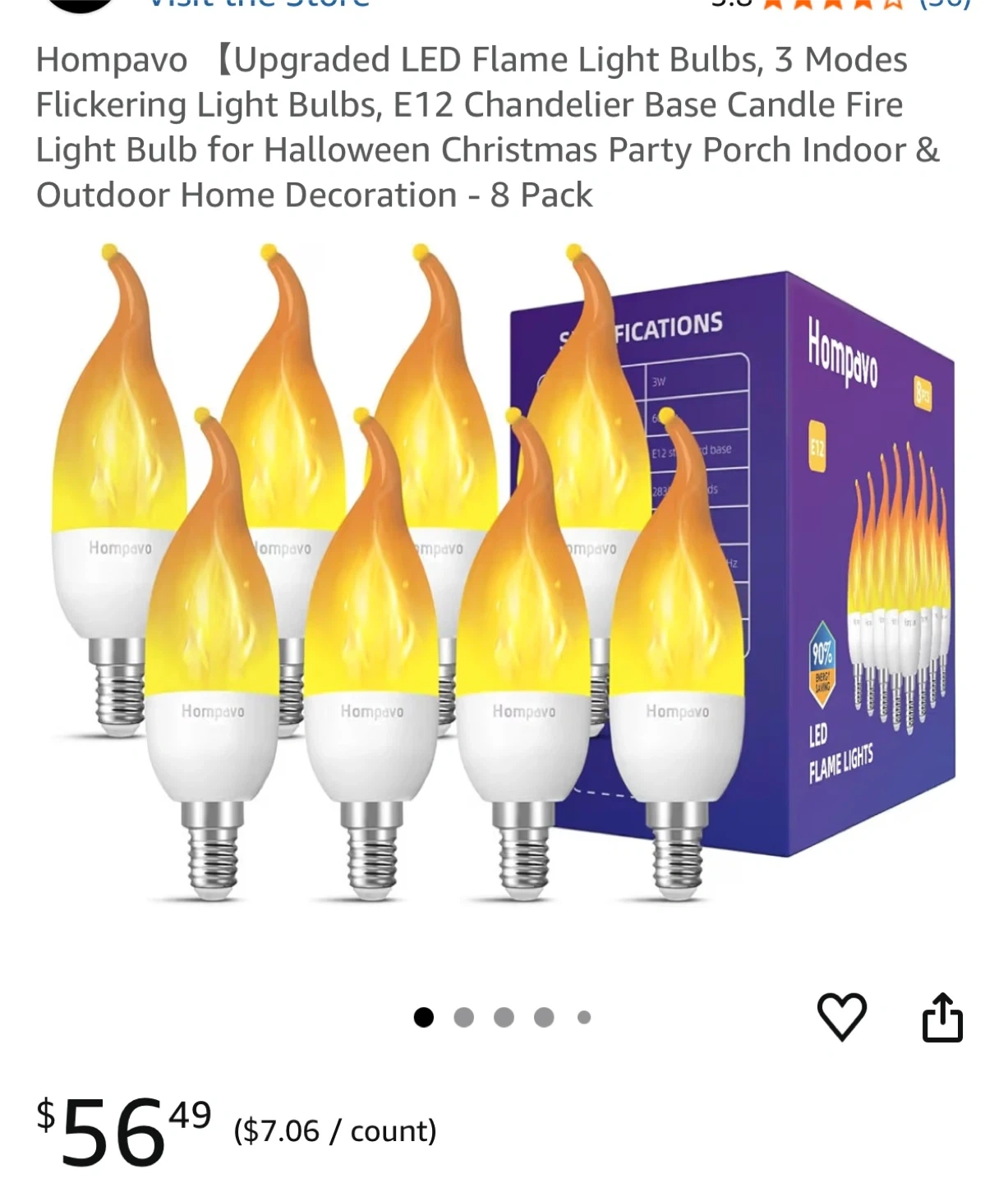1008x1183 pixels.
Task: Click the Hompavo LED Flame Light Bulbs title
Action: coord(487,127)
